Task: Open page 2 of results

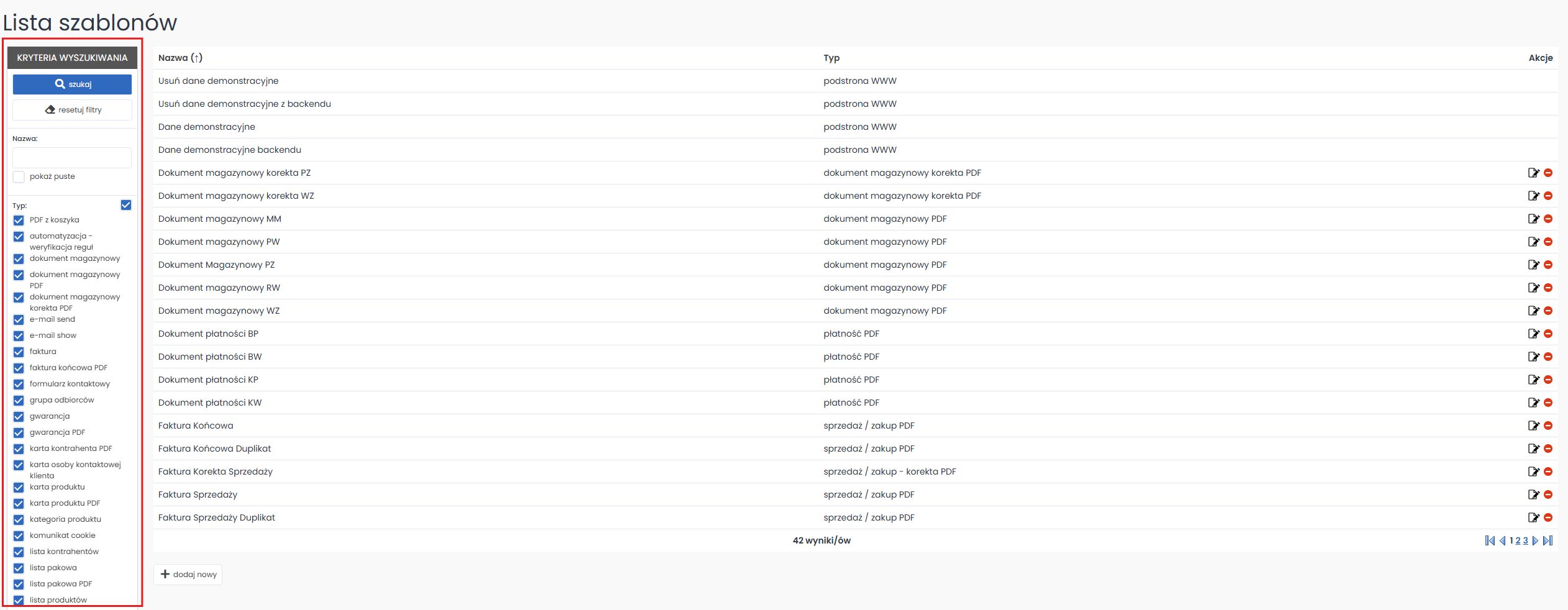Action: click(1518, 540)
